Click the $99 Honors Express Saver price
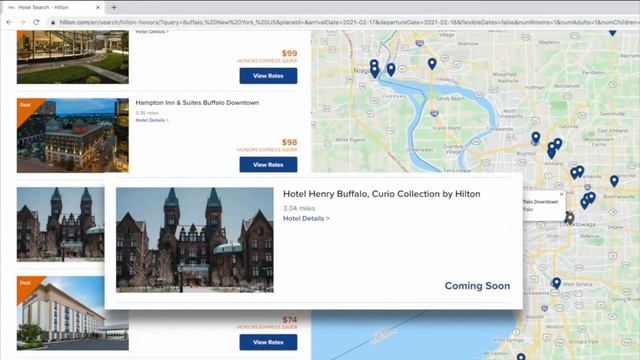Viewport: 640px width, 360px height. [289, 53]
